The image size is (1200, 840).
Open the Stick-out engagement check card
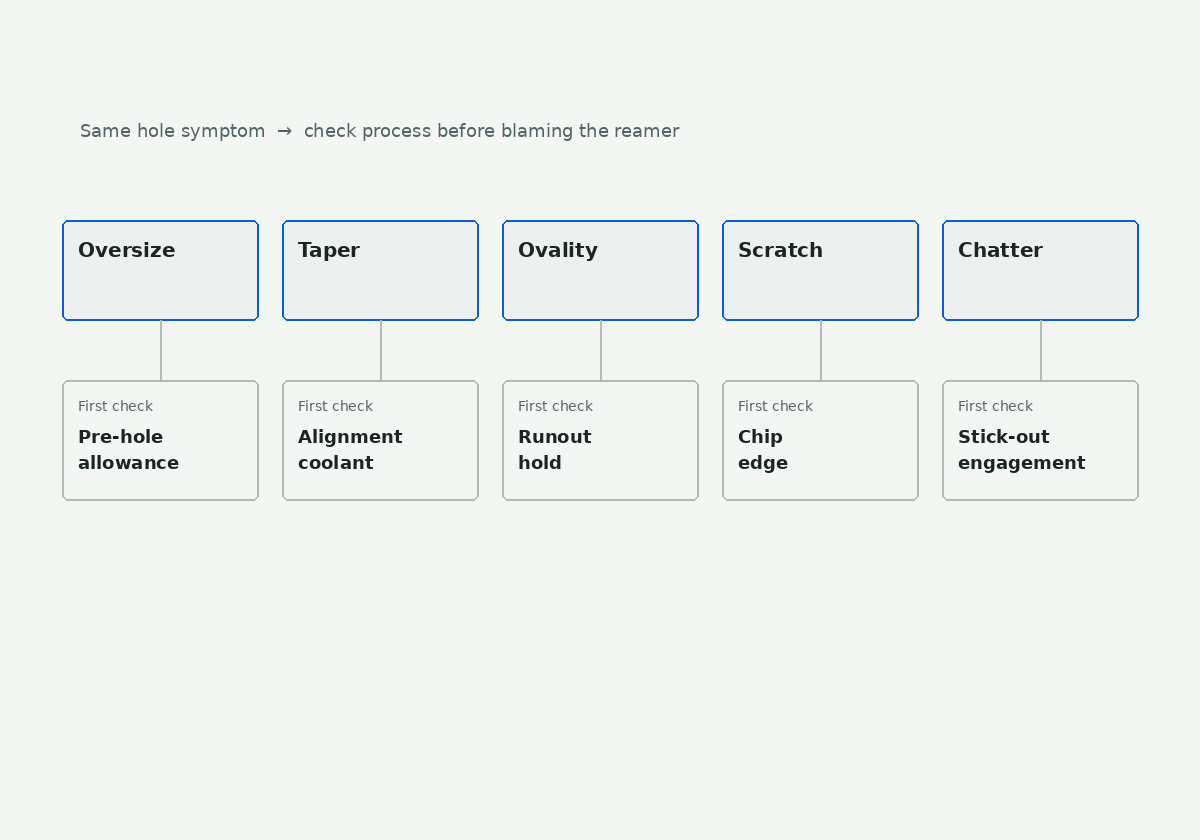pyautogui.click(x=1040, y=440)
